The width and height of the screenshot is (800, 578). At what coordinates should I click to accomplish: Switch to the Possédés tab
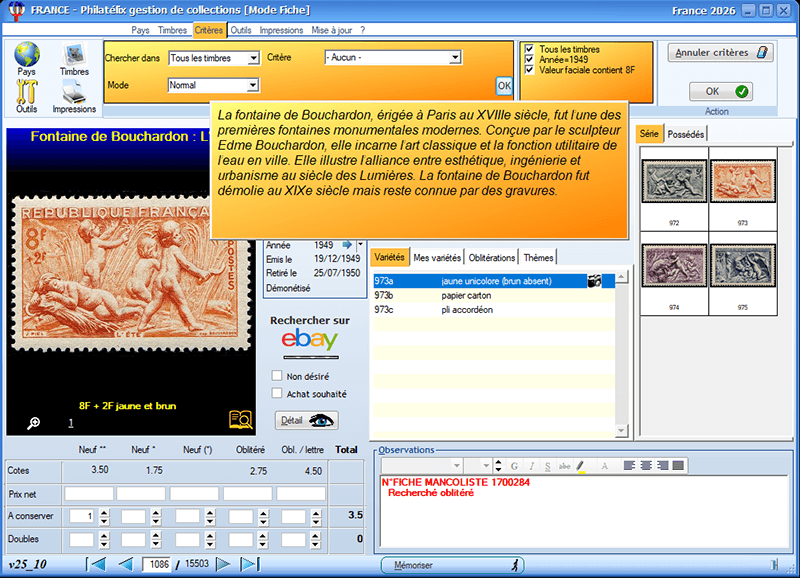tap(686, 134)
